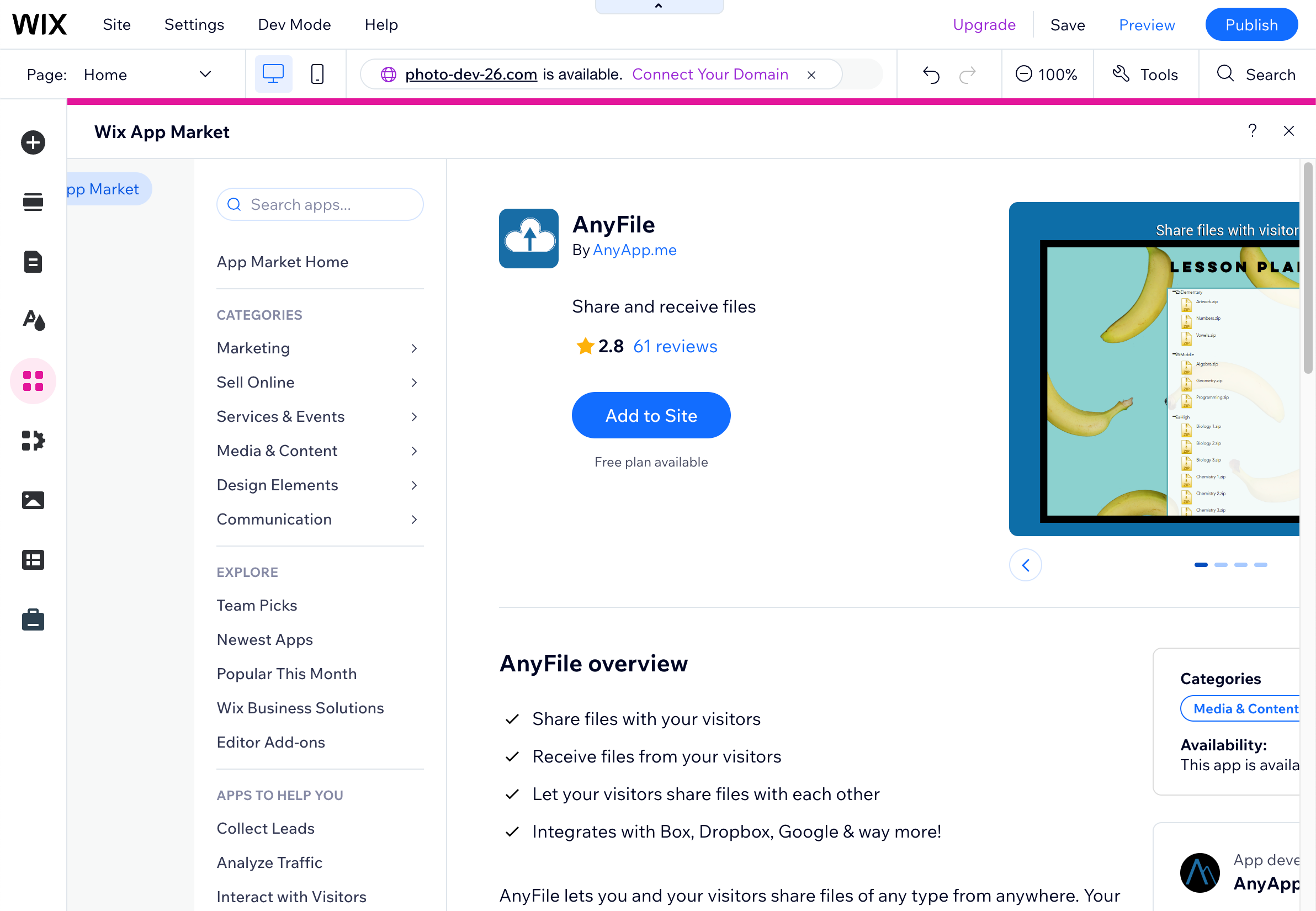Collapse the top toolbar with up chevron

[x=659, y=6]
